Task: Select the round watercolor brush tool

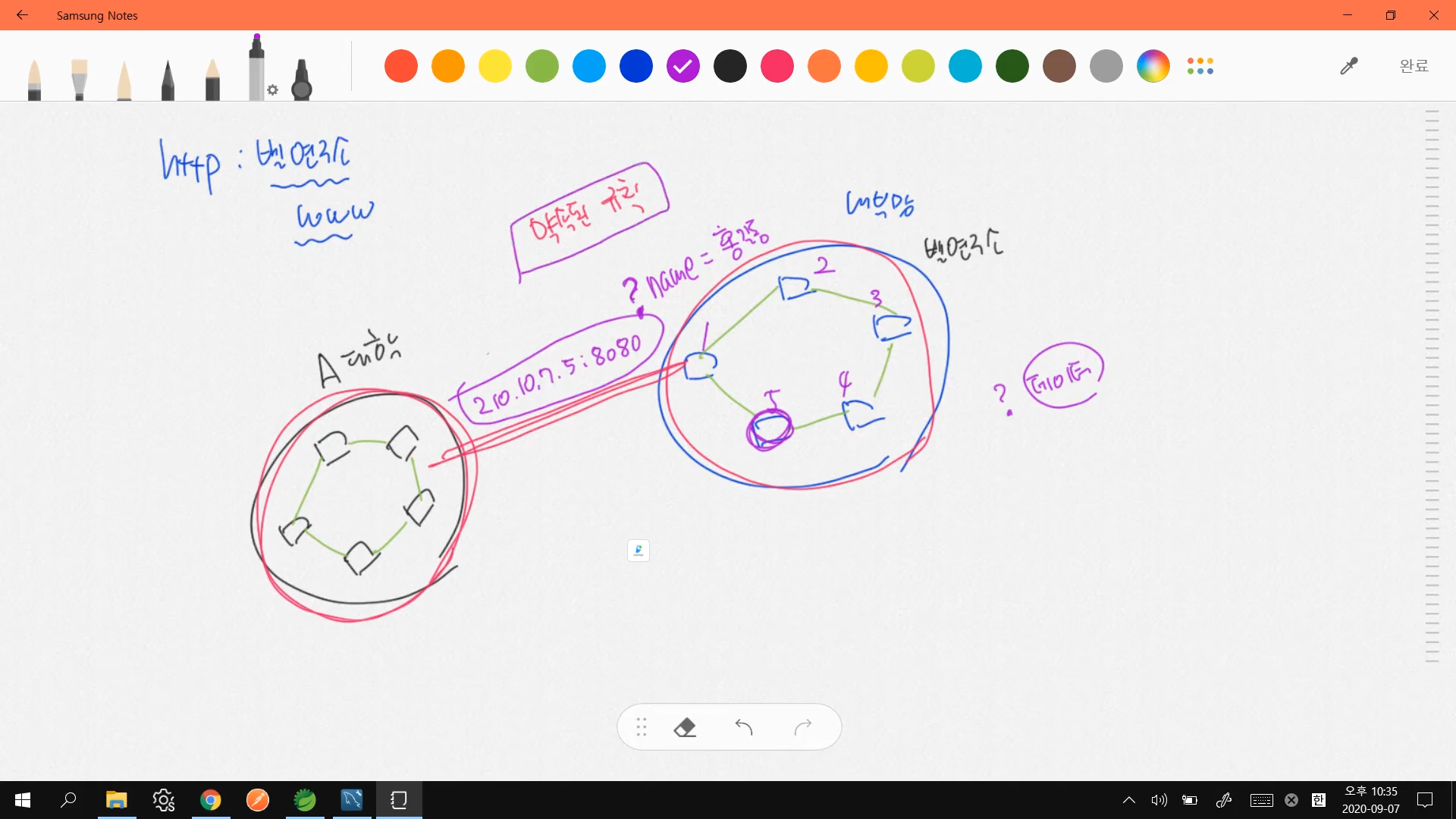Action: pyautogui.click(x=34, y=80)
